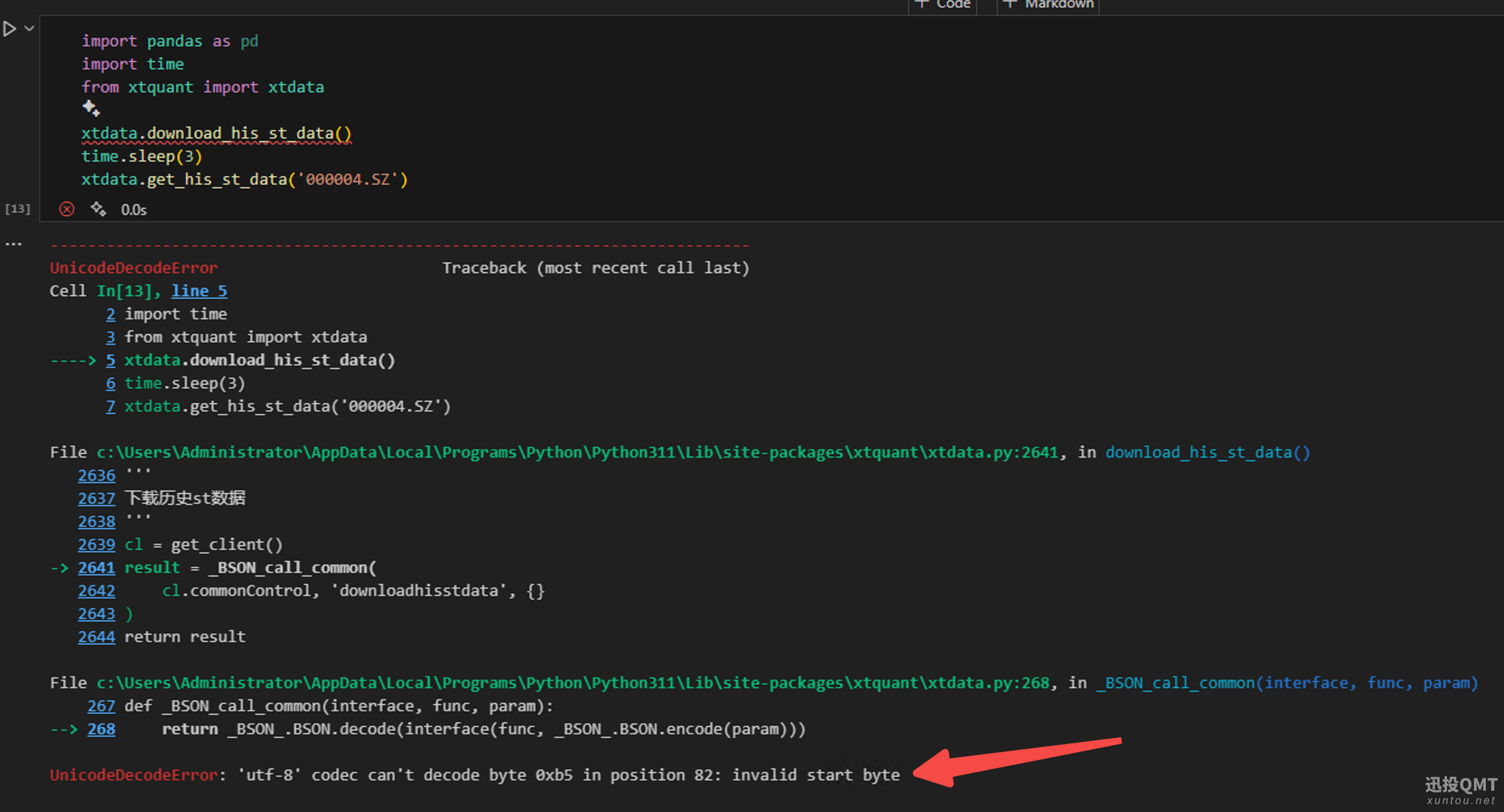Follow line number 5 link in traceback
Screen dimensions: 1504x812
[x=110, y=360]
